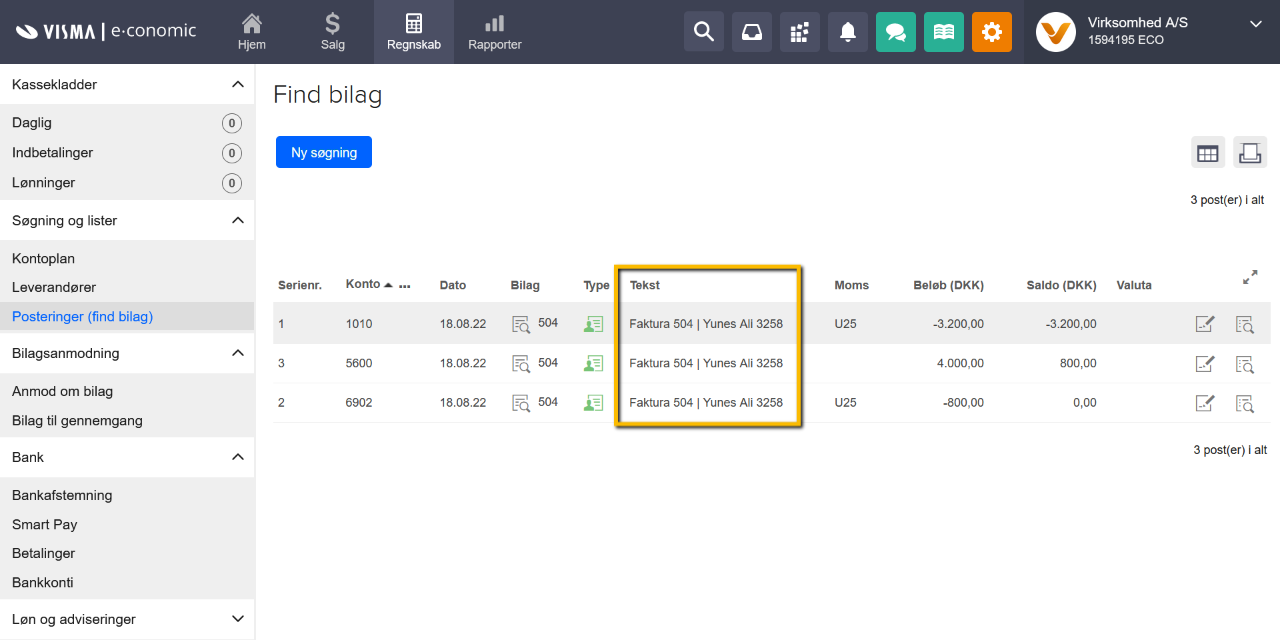
Task: Open Bankafstemning in the sidebar
Action: [62, 495]
